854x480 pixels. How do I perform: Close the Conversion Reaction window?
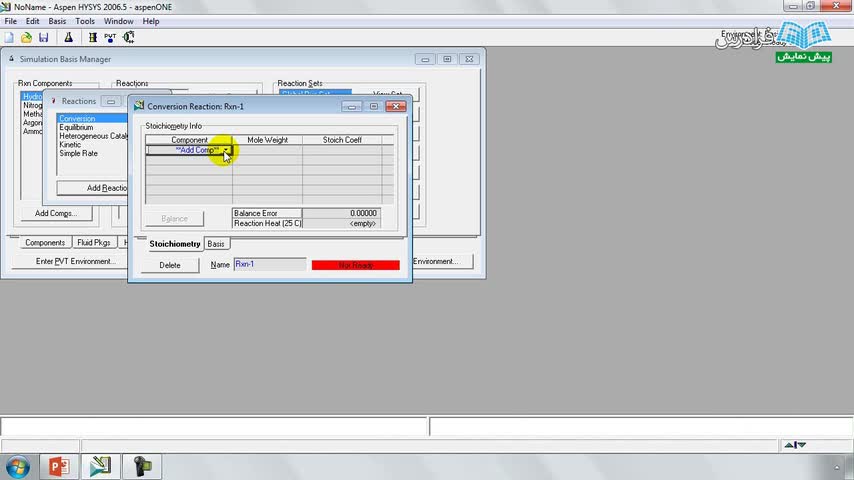(396, 106)
